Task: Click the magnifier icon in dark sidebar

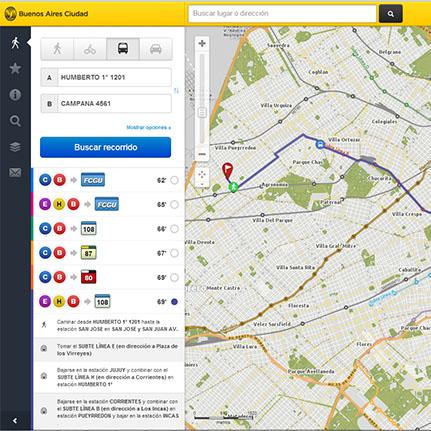Action: tap(15, 121)
